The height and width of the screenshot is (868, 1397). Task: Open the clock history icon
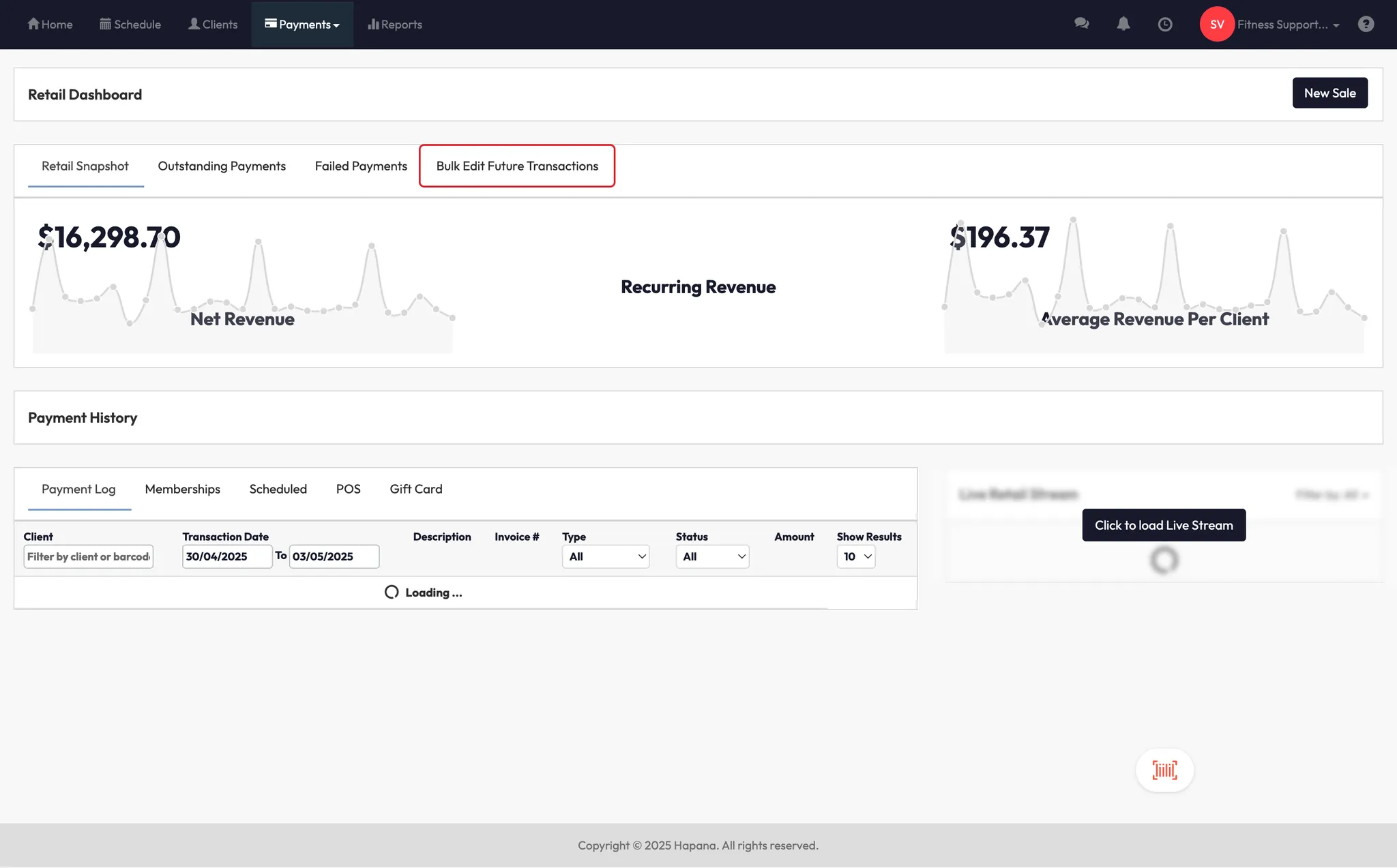(1165, 24)
